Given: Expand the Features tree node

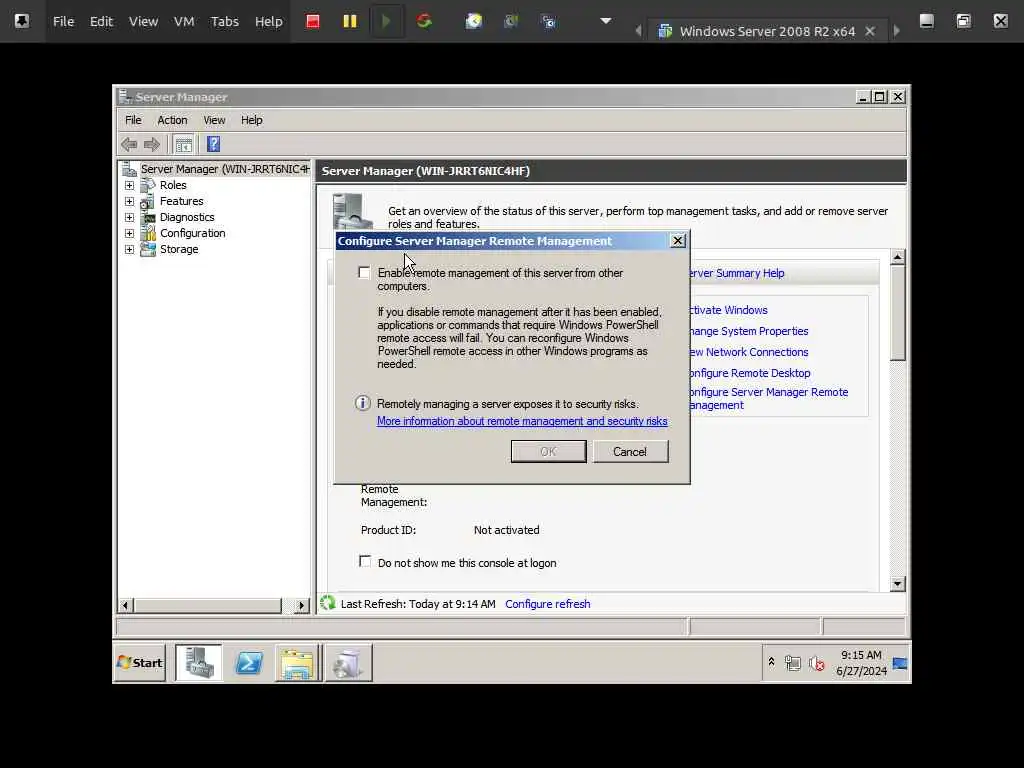Looking at the screenshot, I should point(129,201).
